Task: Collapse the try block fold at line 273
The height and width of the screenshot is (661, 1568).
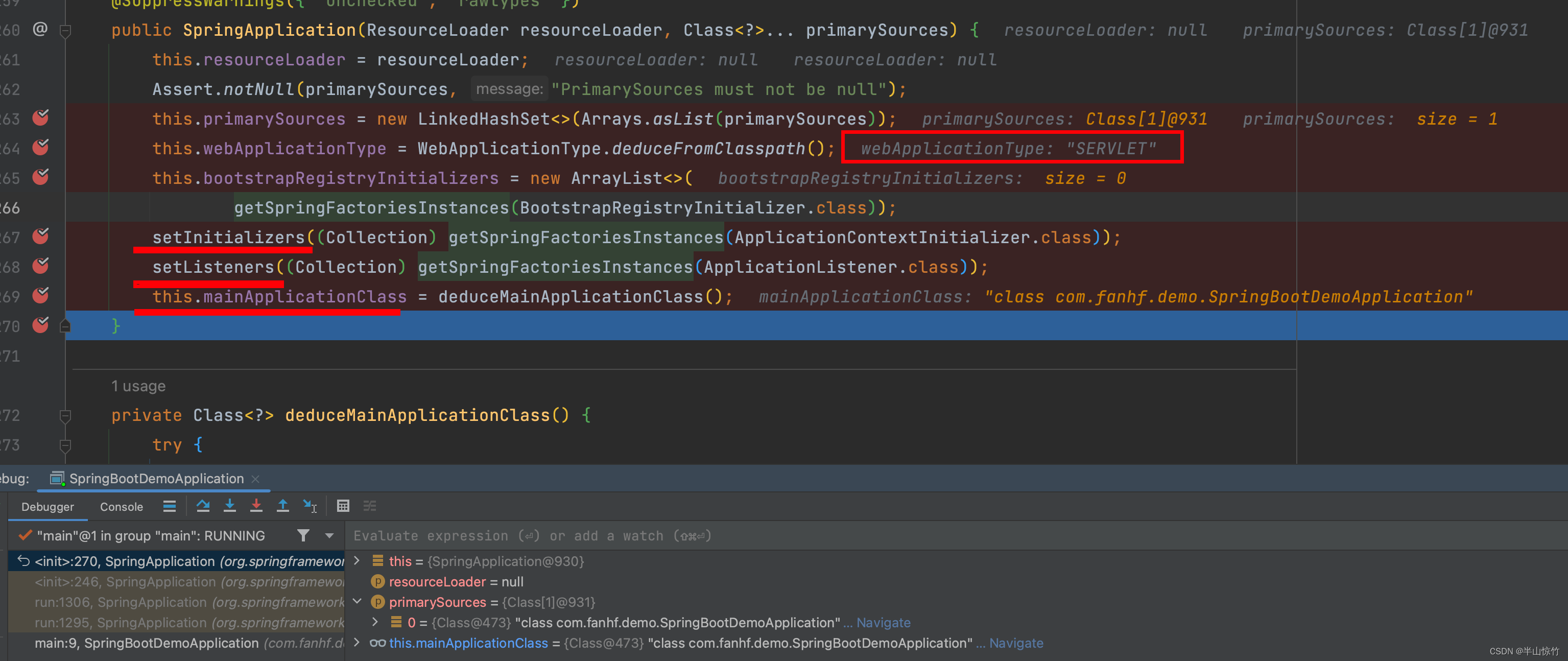Action: (66, 446)
